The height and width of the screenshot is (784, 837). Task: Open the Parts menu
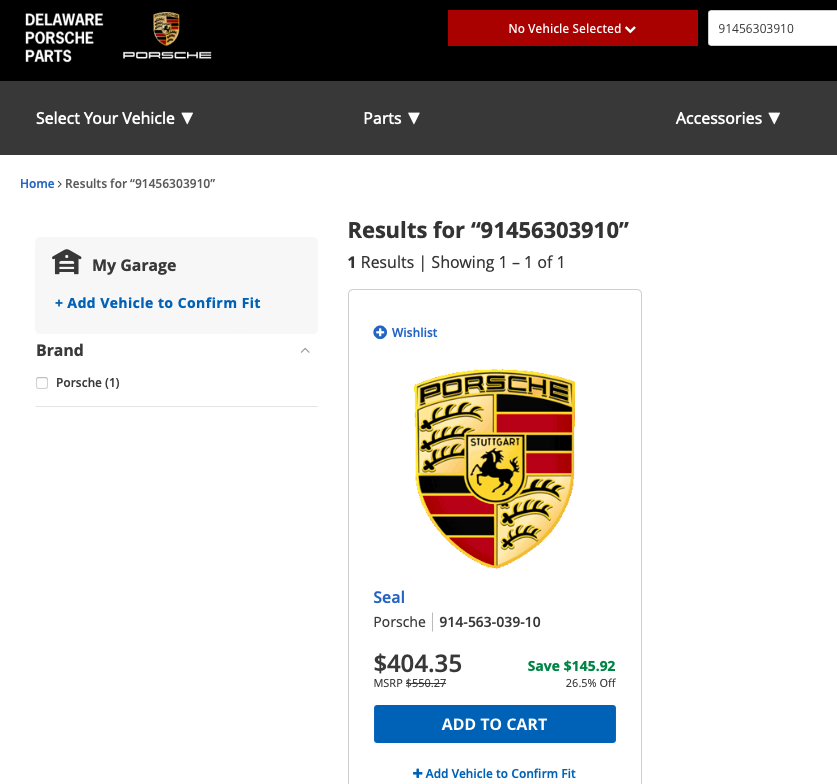pyautogui.click(x=391, y=118)
